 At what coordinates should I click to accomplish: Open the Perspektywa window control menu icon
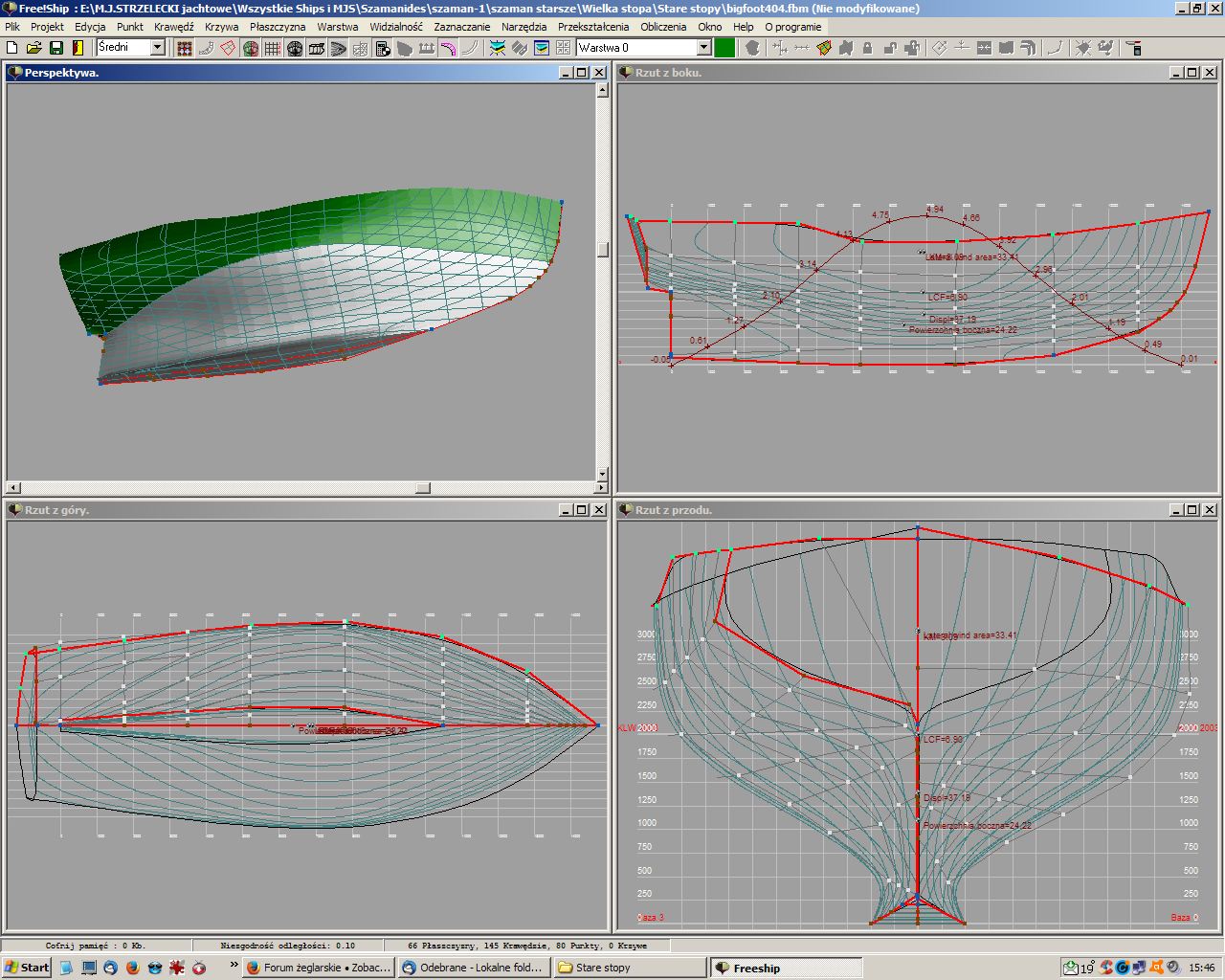[14, 72]
